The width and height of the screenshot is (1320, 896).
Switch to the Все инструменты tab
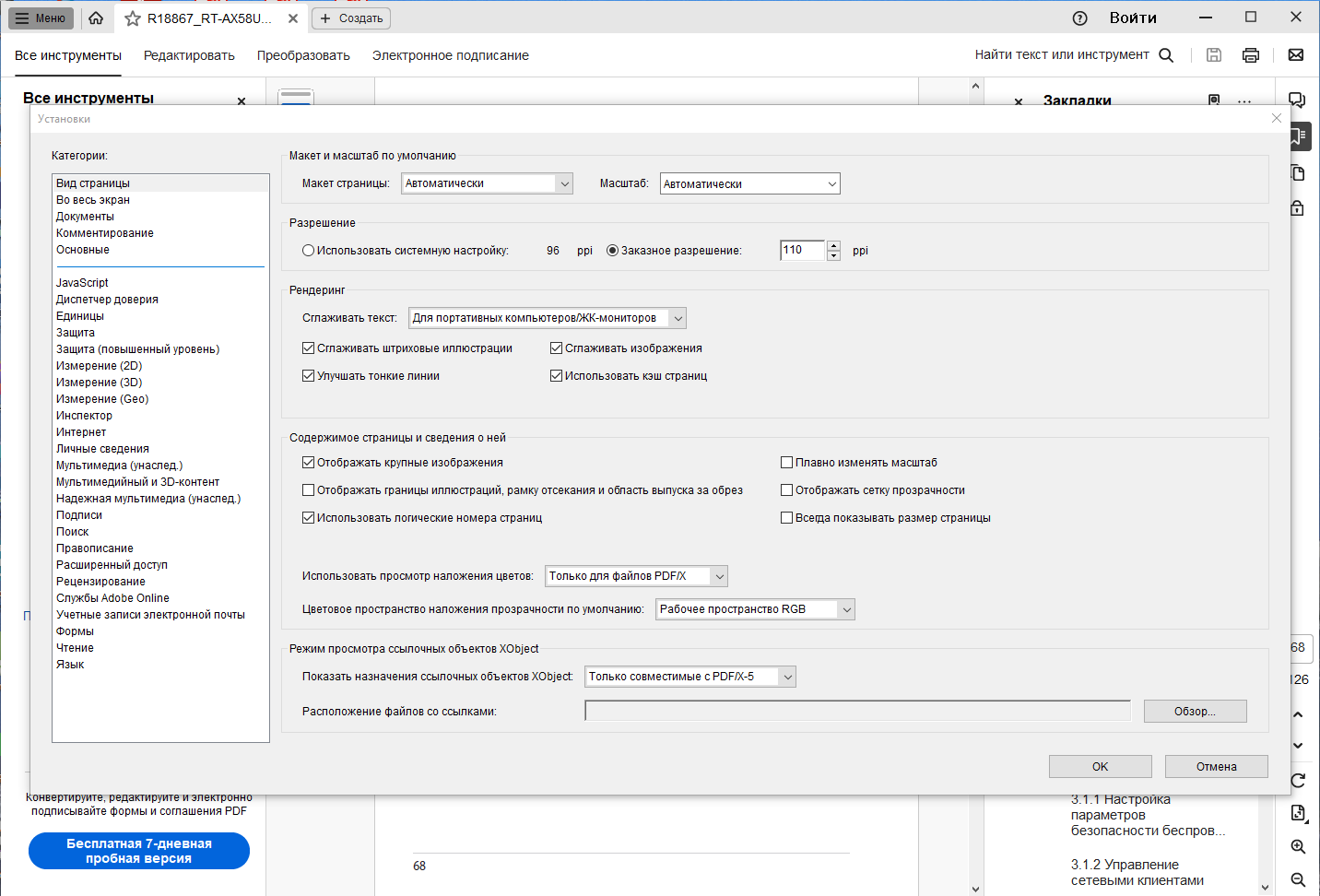(68, 55)
